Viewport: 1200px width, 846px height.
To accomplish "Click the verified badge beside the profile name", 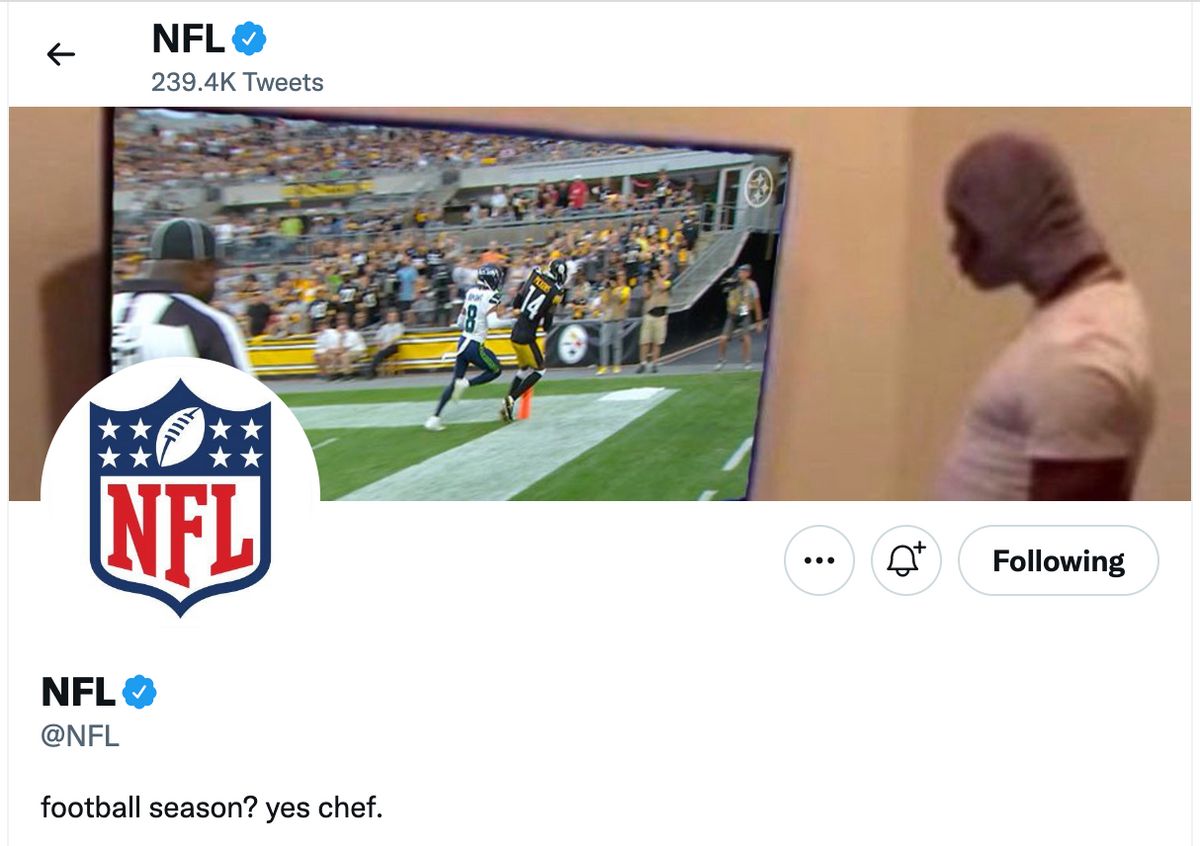I will pyautogui.click(x=139, y=692).
